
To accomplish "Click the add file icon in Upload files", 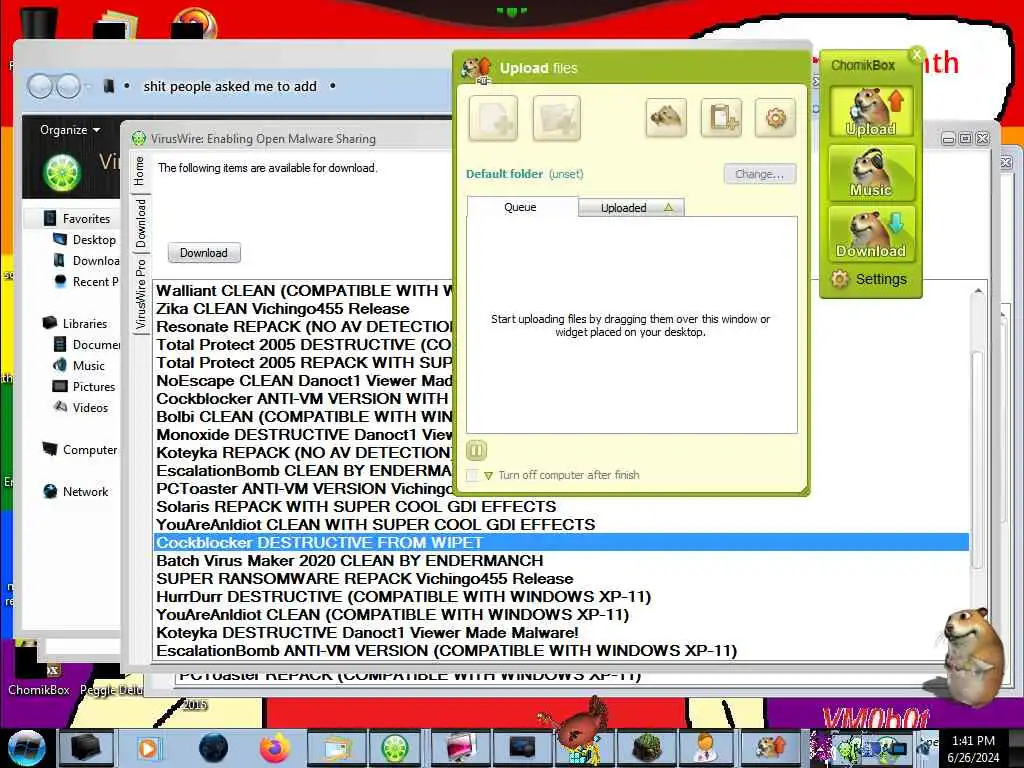I will [493, 118].
